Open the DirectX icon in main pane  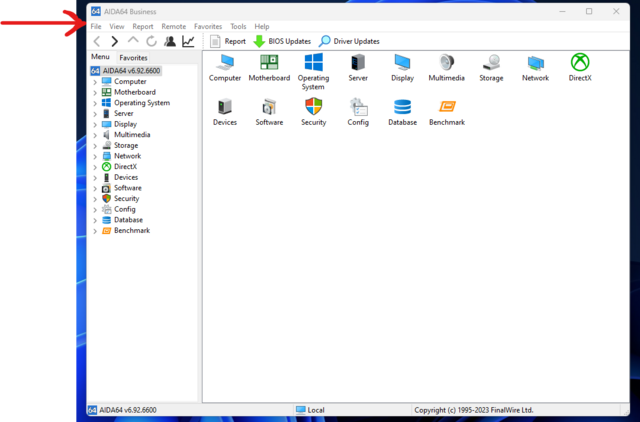coord(580,64)
